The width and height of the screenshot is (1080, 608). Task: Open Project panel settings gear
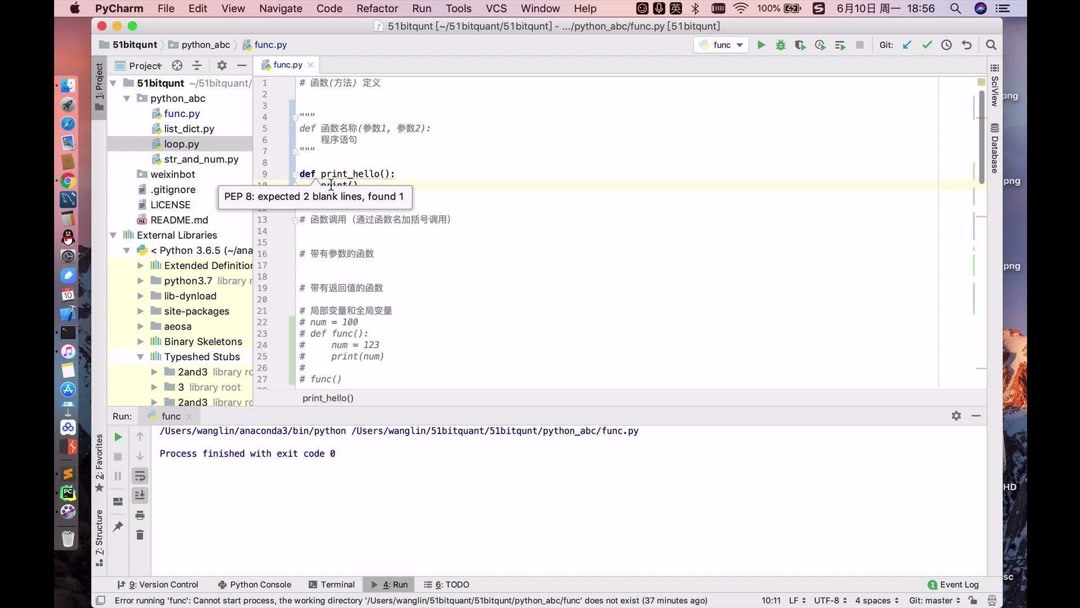click(222, 65)
